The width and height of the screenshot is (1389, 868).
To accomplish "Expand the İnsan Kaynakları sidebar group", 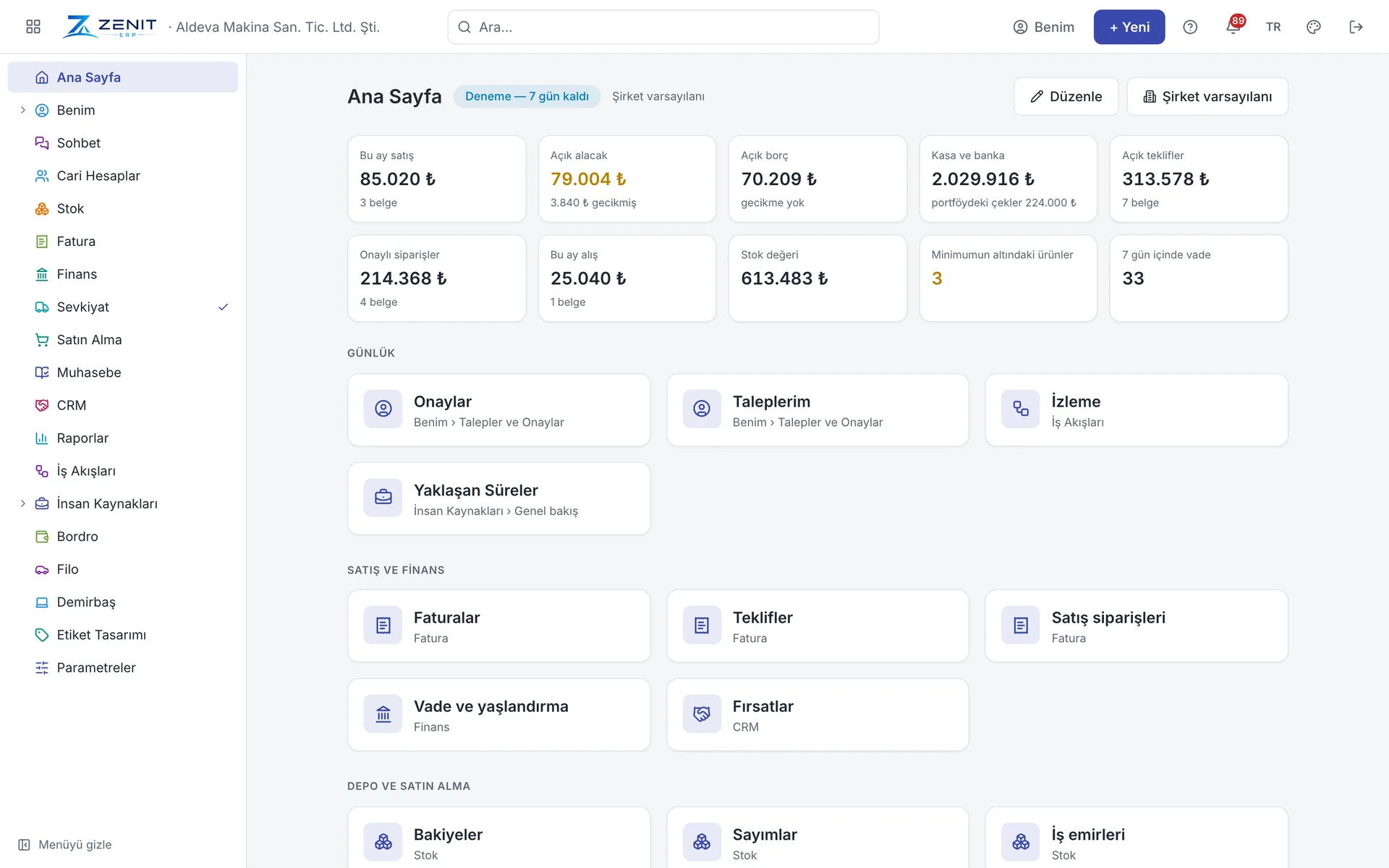I will [22, 503].
